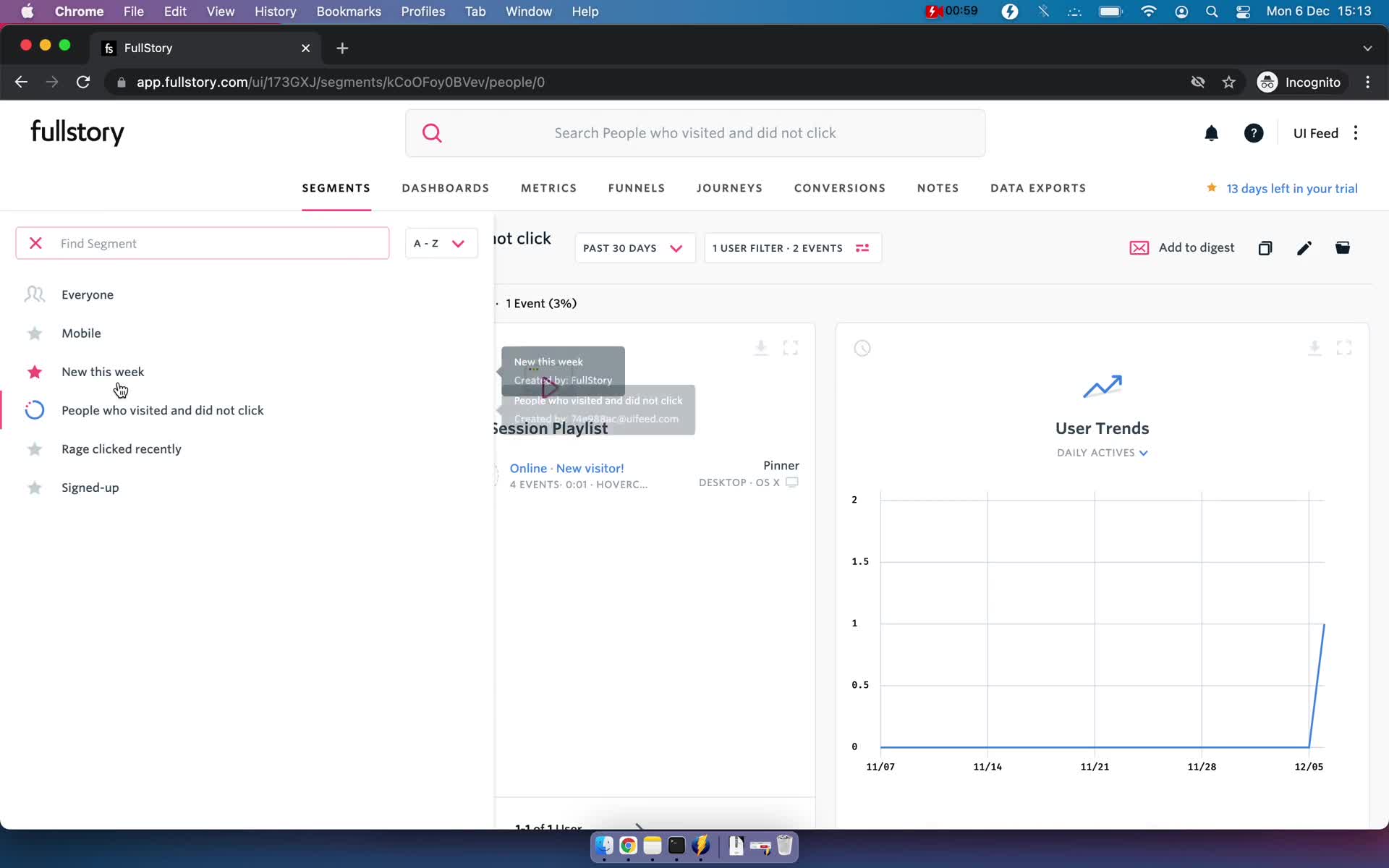This screenshot has width=1389, height=868.
Task: Duplicate the segment with the copy icon
Action: [x=1265, y=248]
